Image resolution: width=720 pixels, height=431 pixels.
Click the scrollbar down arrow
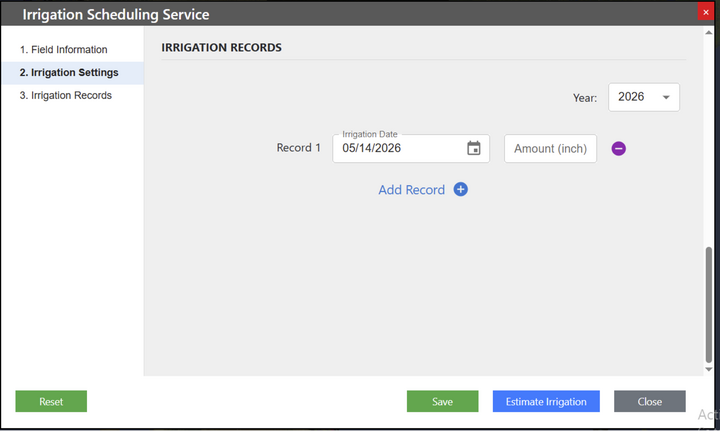coord(709,369)
